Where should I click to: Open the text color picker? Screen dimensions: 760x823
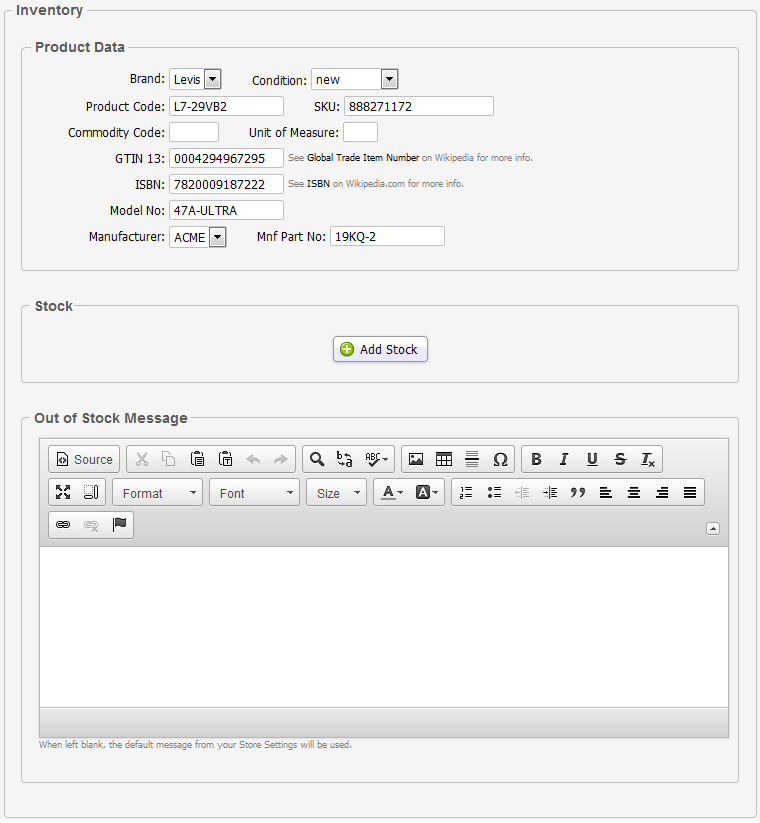389,492
